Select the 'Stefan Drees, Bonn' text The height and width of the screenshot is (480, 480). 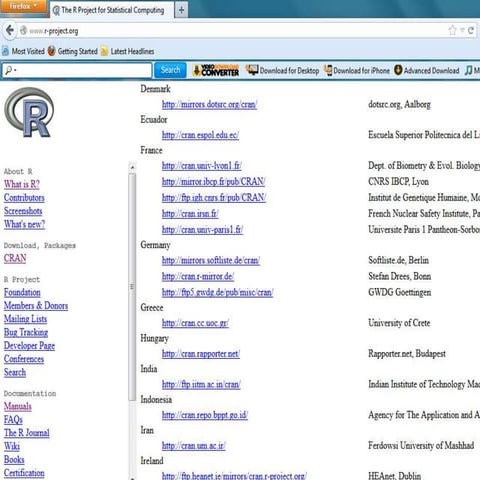pyautogui.click(x=400, y=276)
